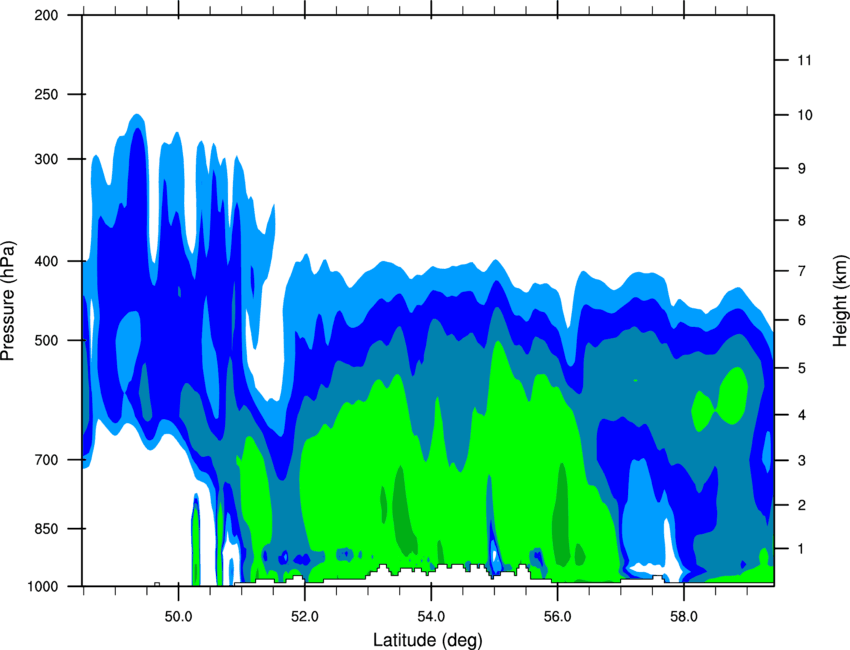Click the 5 km height label

[x=802, y=369]
